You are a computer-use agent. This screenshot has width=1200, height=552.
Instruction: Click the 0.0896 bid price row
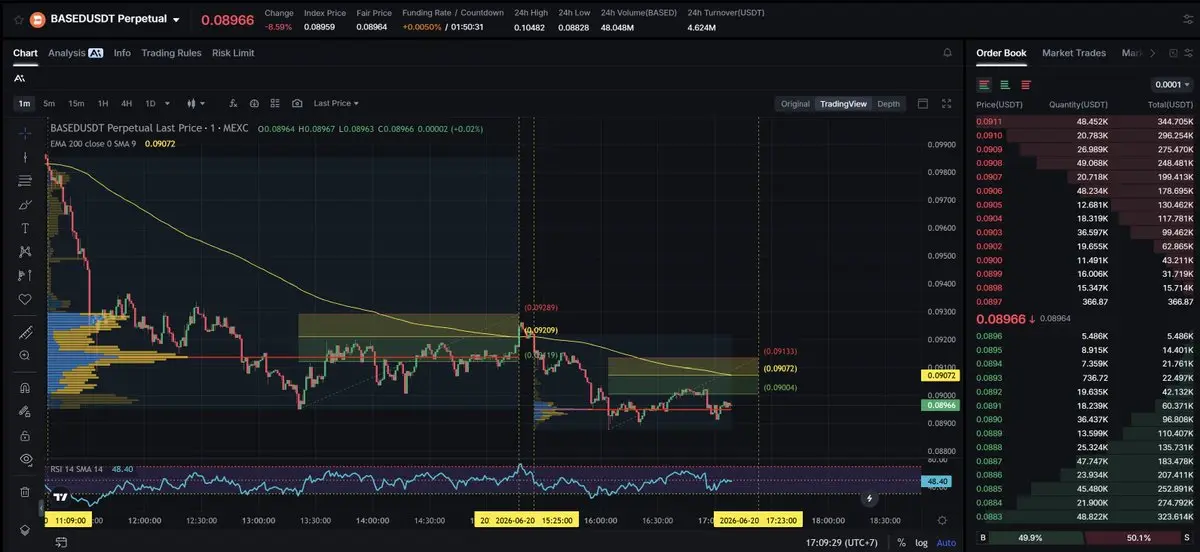click(1082, 337)
